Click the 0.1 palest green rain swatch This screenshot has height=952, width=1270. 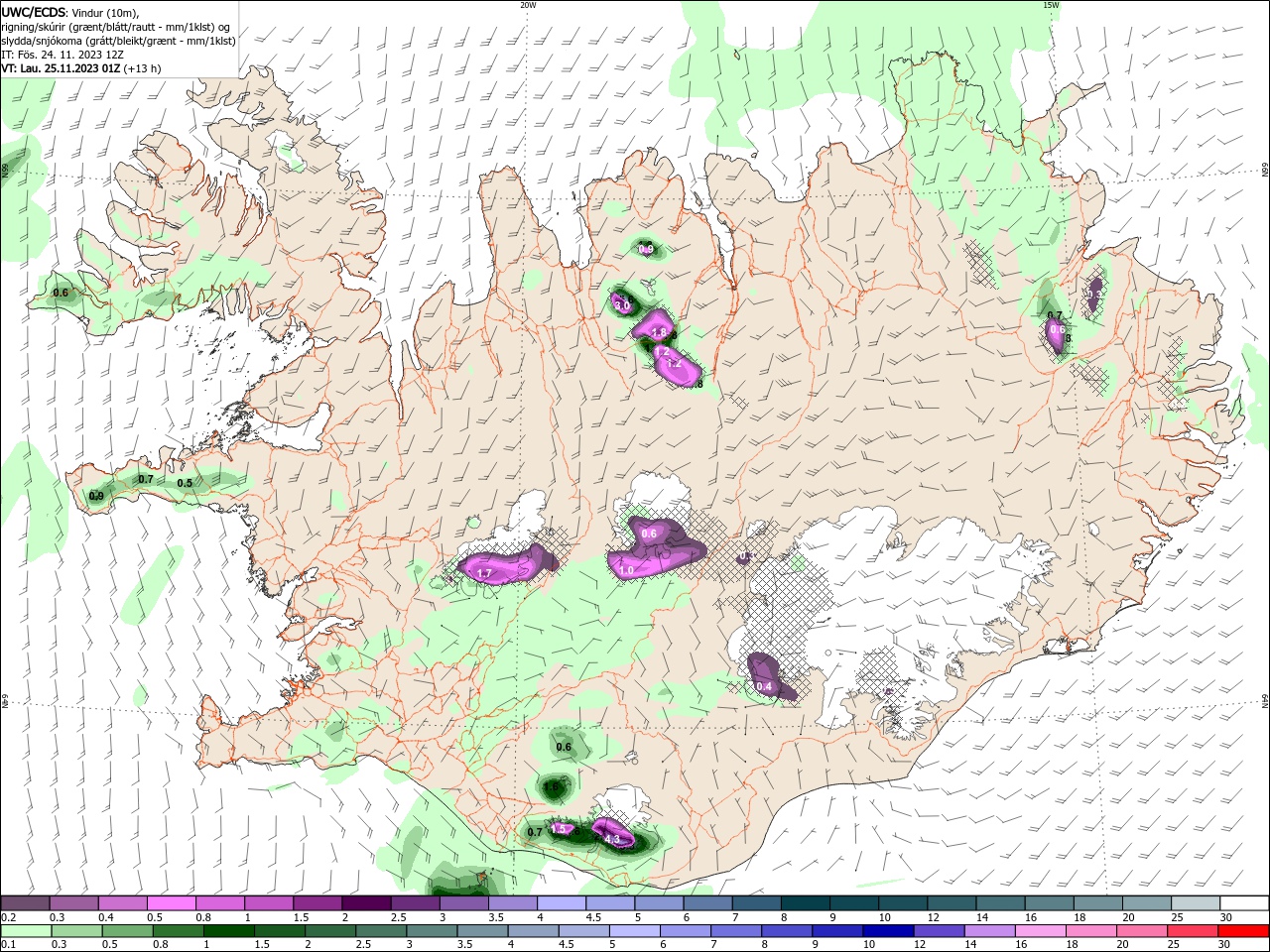25,932
